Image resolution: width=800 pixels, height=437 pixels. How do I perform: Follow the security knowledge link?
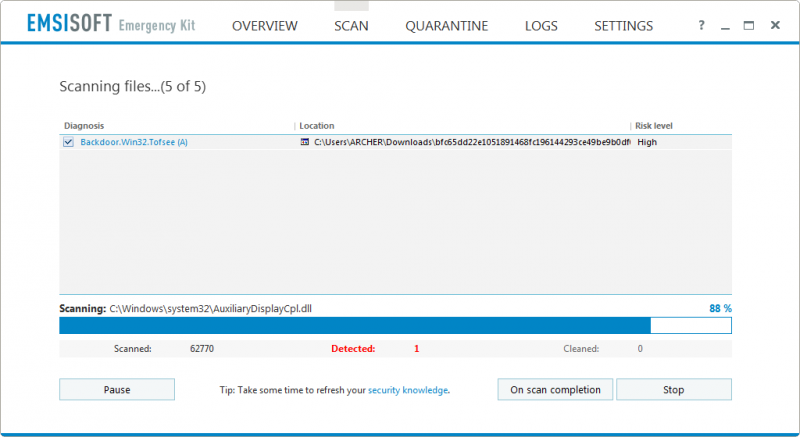(408, 390)
